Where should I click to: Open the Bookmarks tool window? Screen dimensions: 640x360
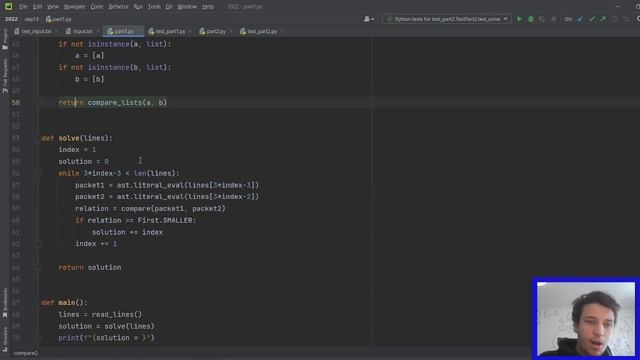(5, 303)
